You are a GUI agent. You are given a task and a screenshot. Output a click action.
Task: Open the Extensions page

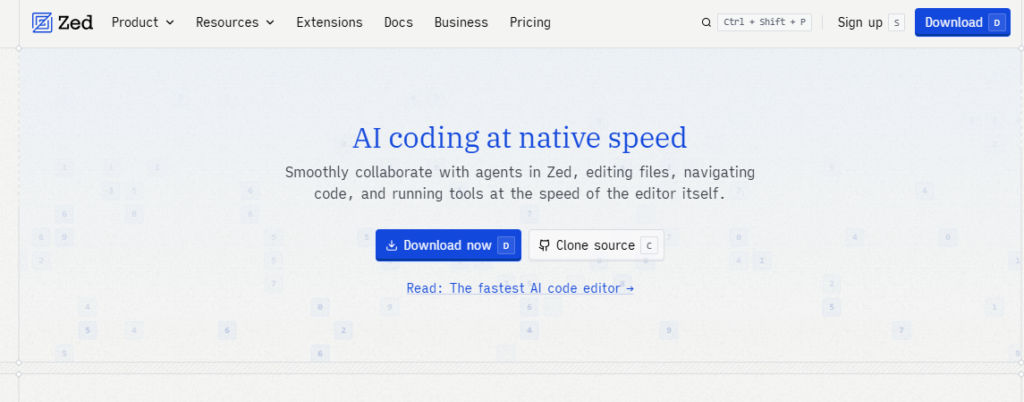329,22
